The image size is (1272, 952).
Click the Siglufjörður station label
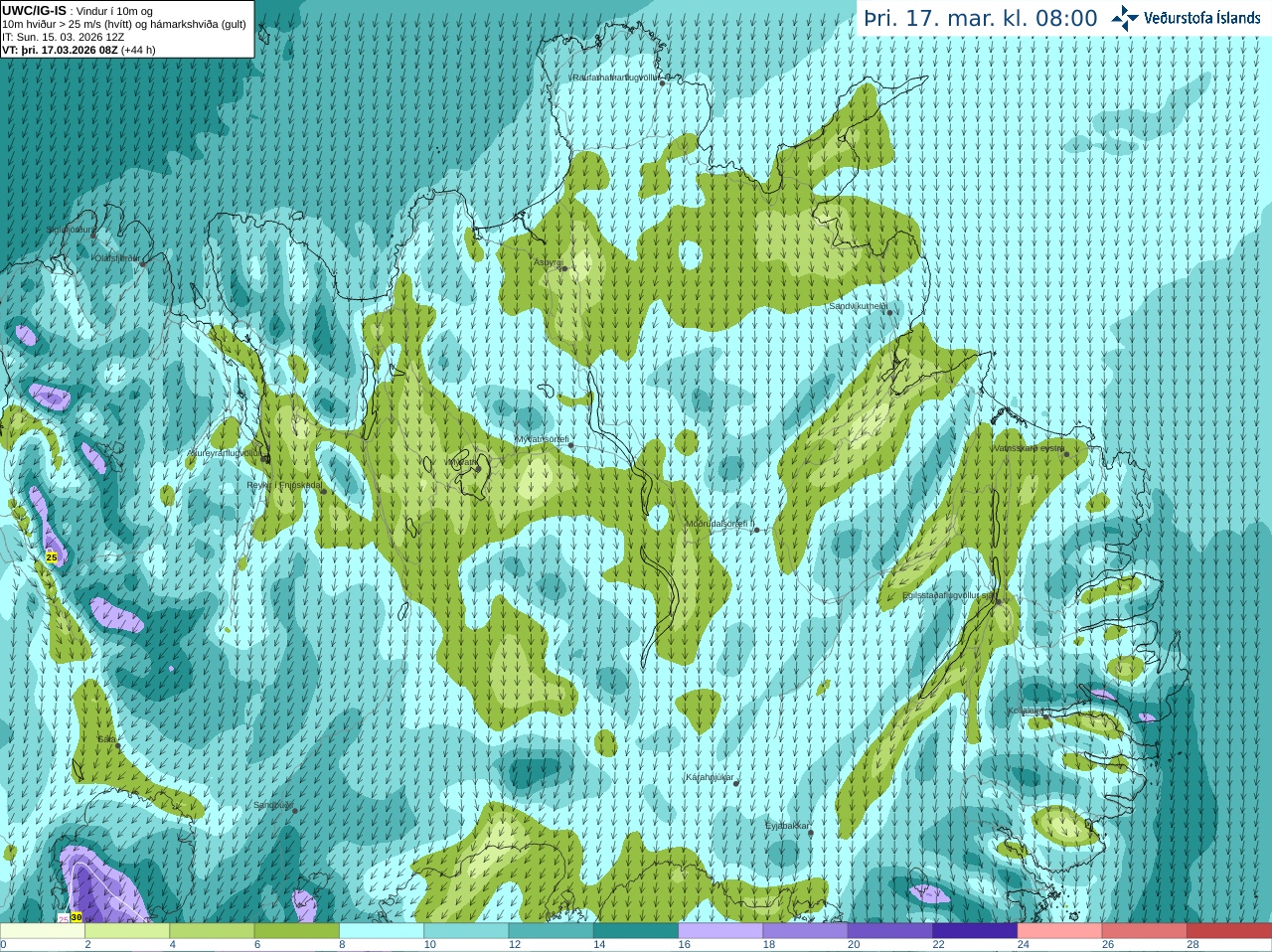pos(71,230)
